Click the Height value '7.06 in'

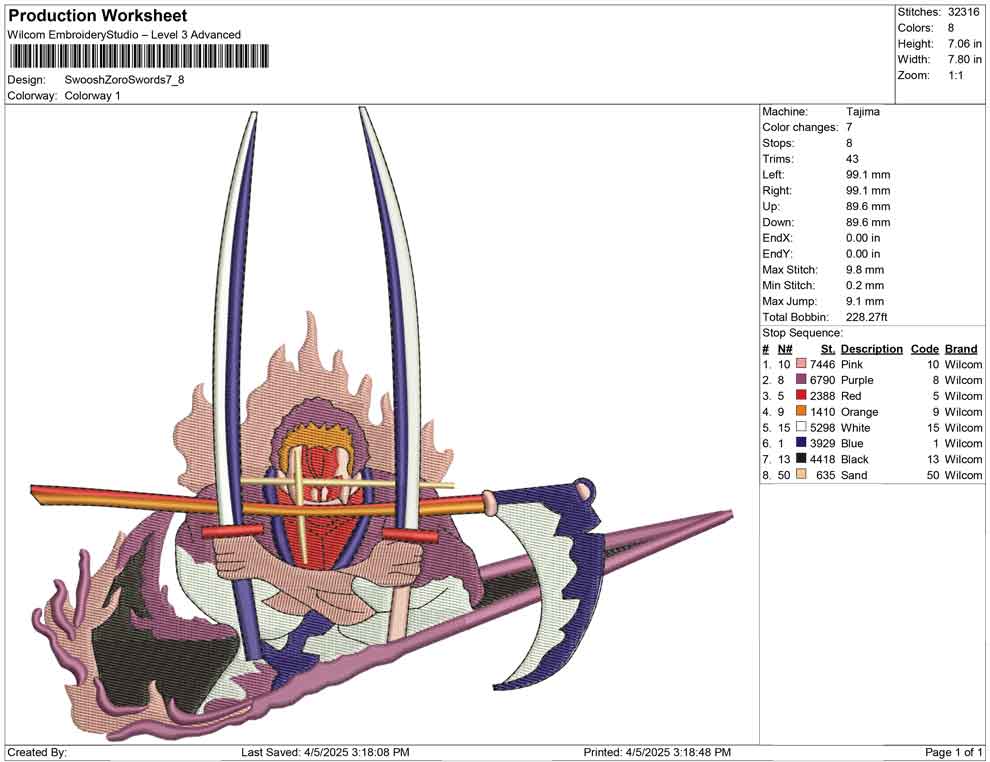[x=964, y=44]
